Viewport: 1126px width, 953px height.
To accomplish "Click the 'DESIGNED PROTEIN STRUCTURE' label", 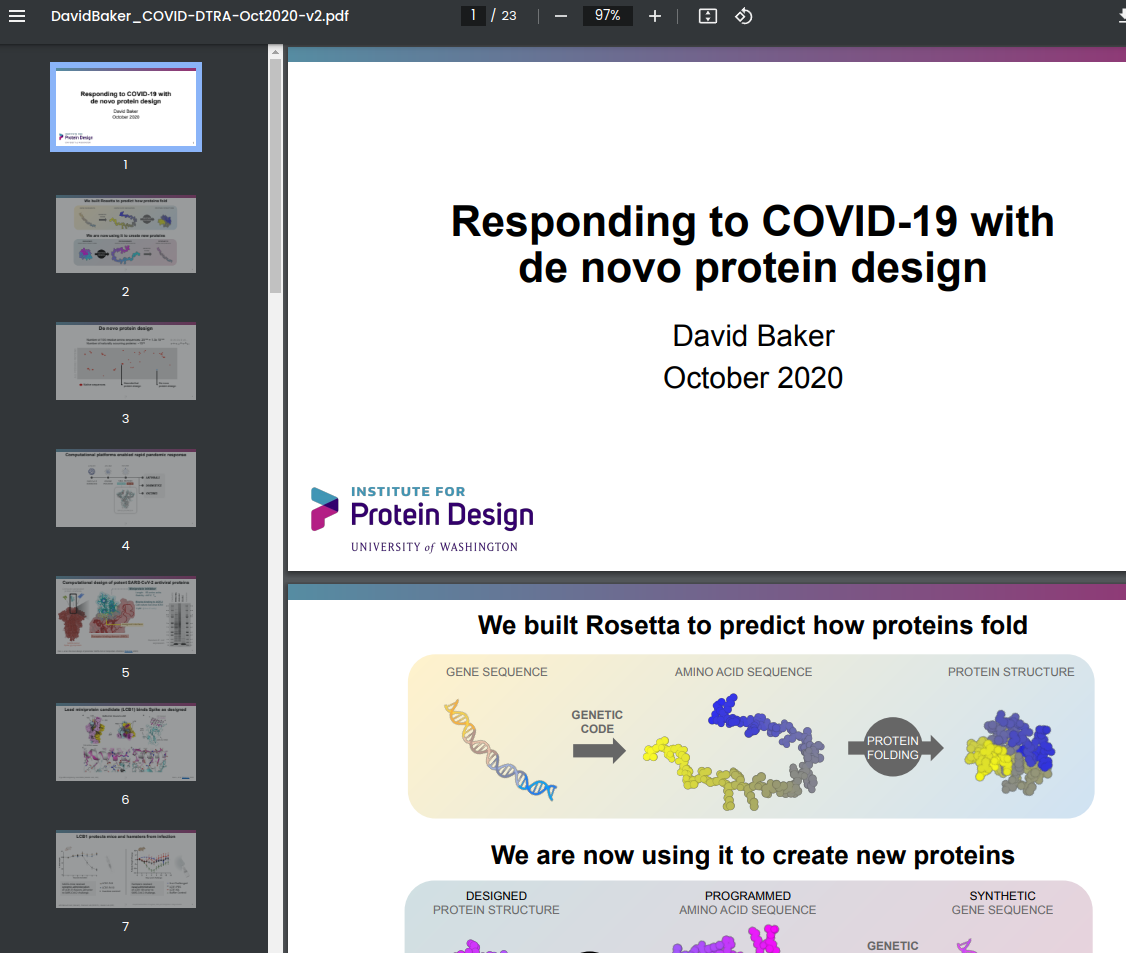I will pos(496,903).
